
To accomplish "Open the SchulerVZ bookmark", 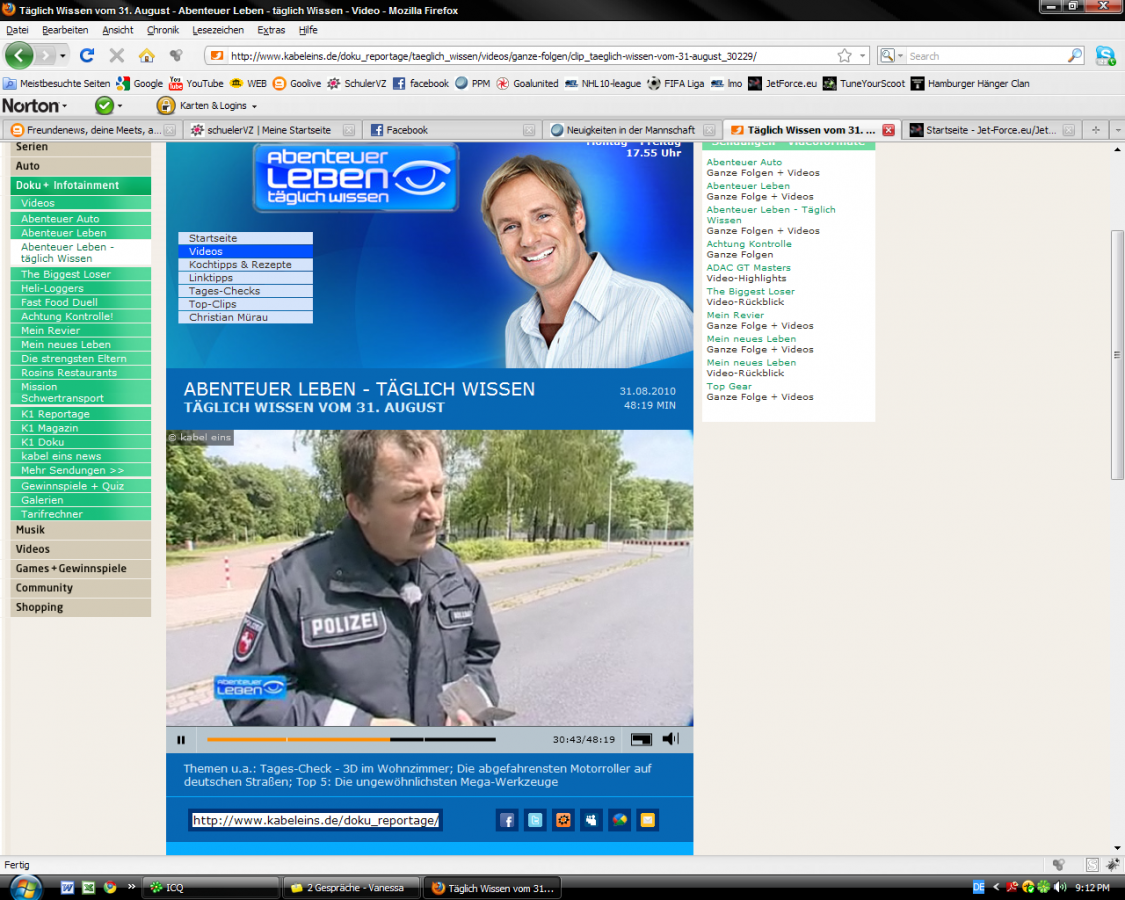I will pyautogui.click(x=357, y=83).
